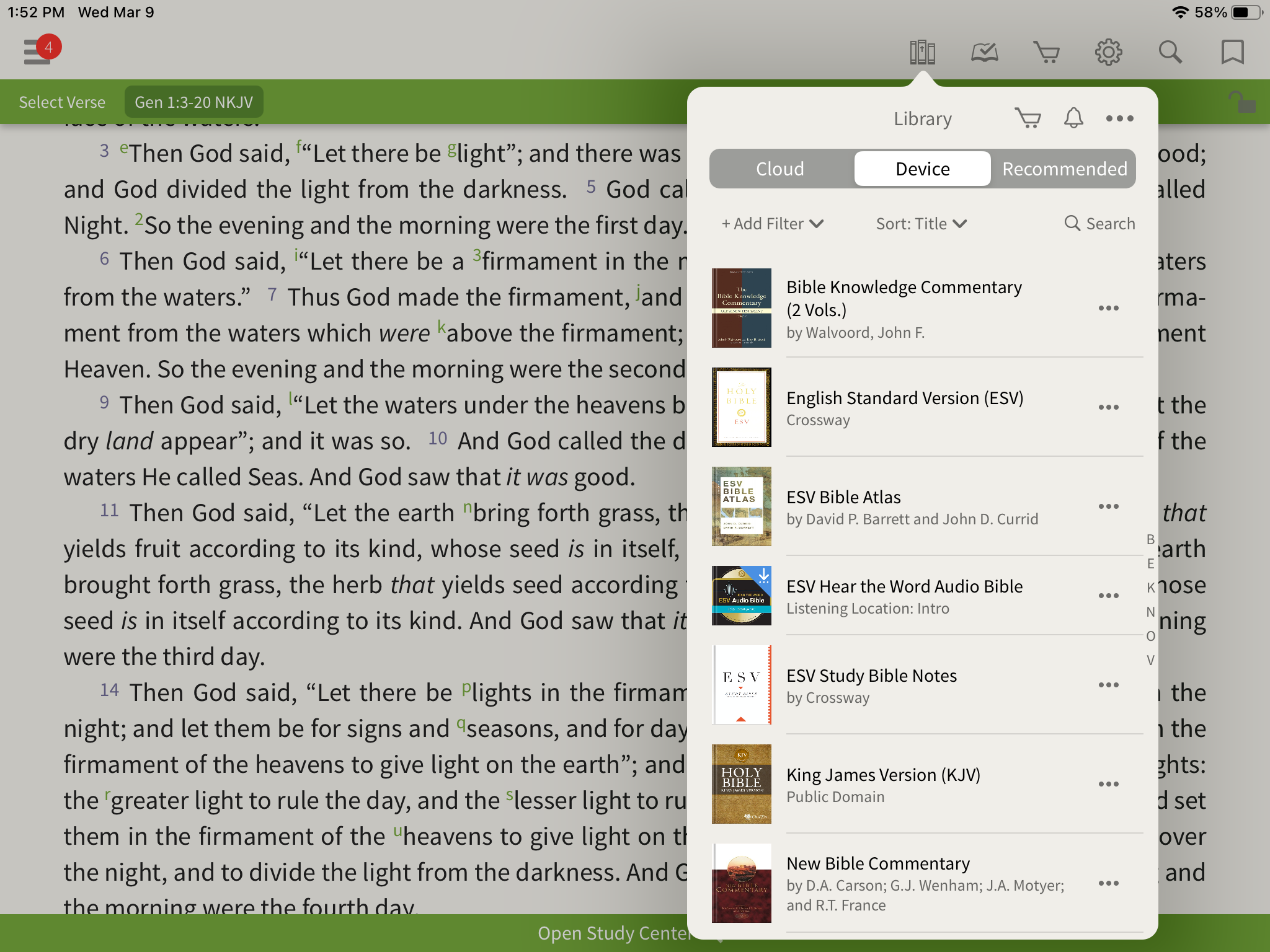Tap the Wi-Fi icon in the status bar
Viewport: 1270px width, 952px height.
point(1180,12)
